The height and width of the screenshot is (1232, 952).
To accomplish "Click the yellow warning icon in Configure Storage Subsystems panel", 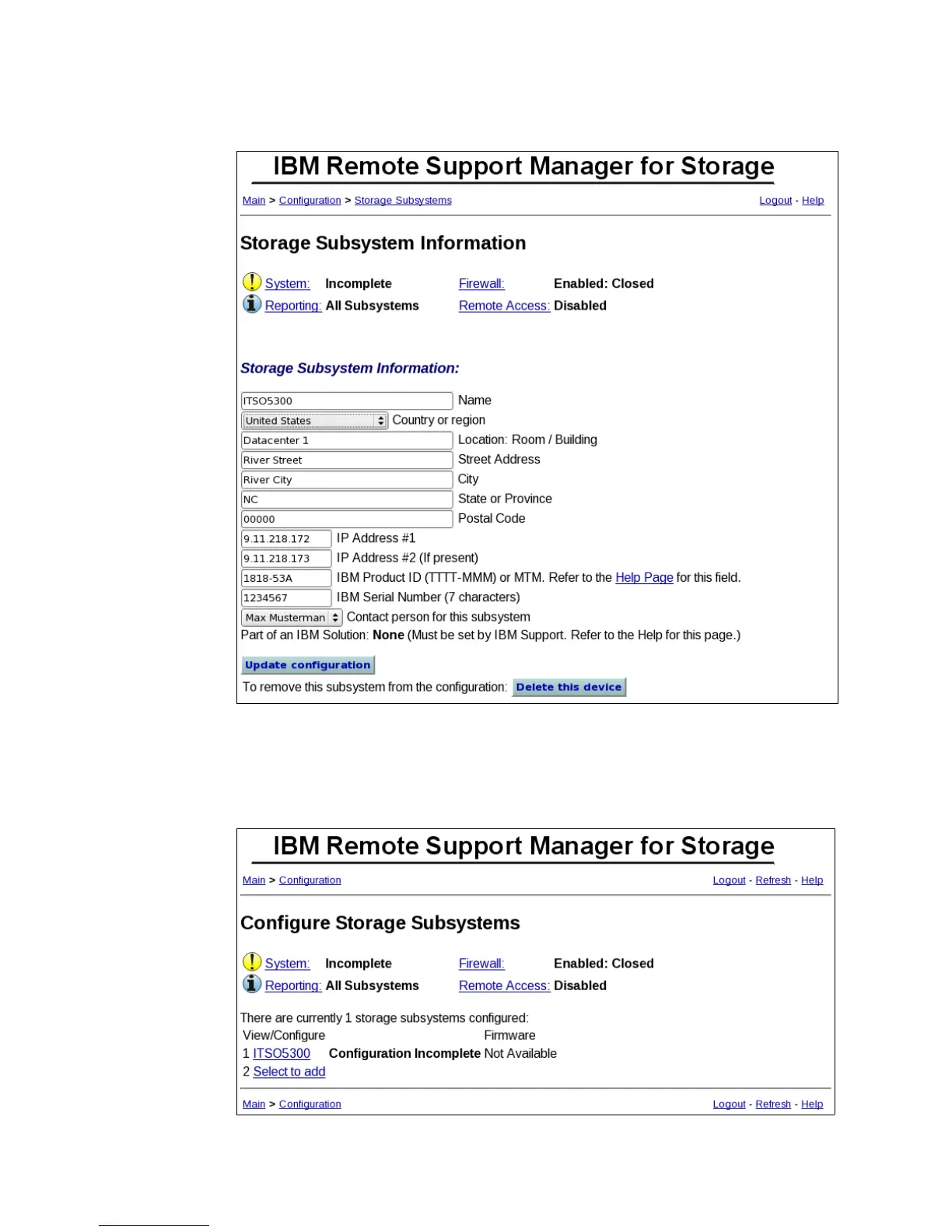I will 252,961.
